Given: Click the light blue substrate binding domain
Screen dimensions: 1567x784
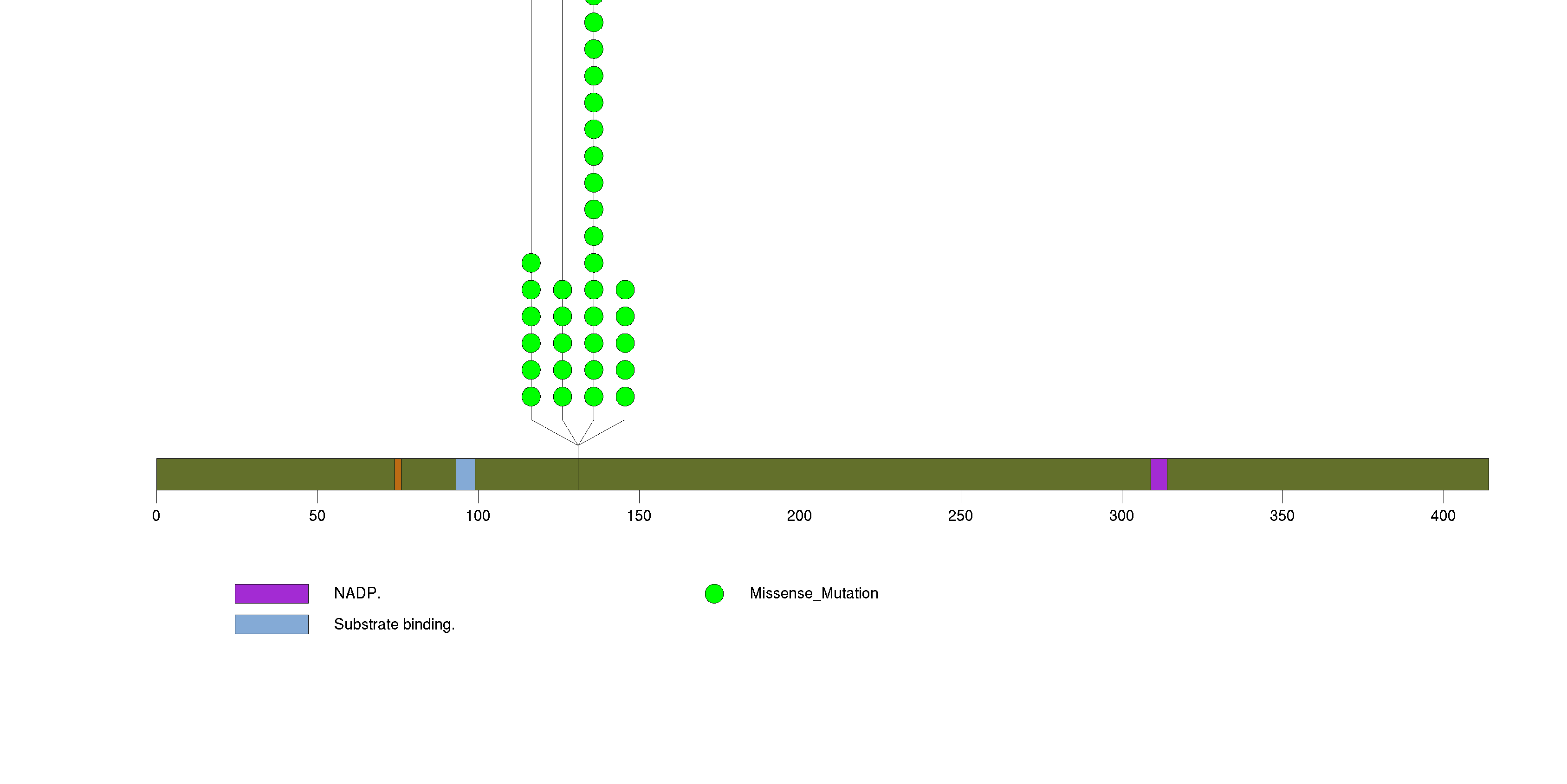Looking at the screenshot, I should pyautogui.click(x=466, y=474).
